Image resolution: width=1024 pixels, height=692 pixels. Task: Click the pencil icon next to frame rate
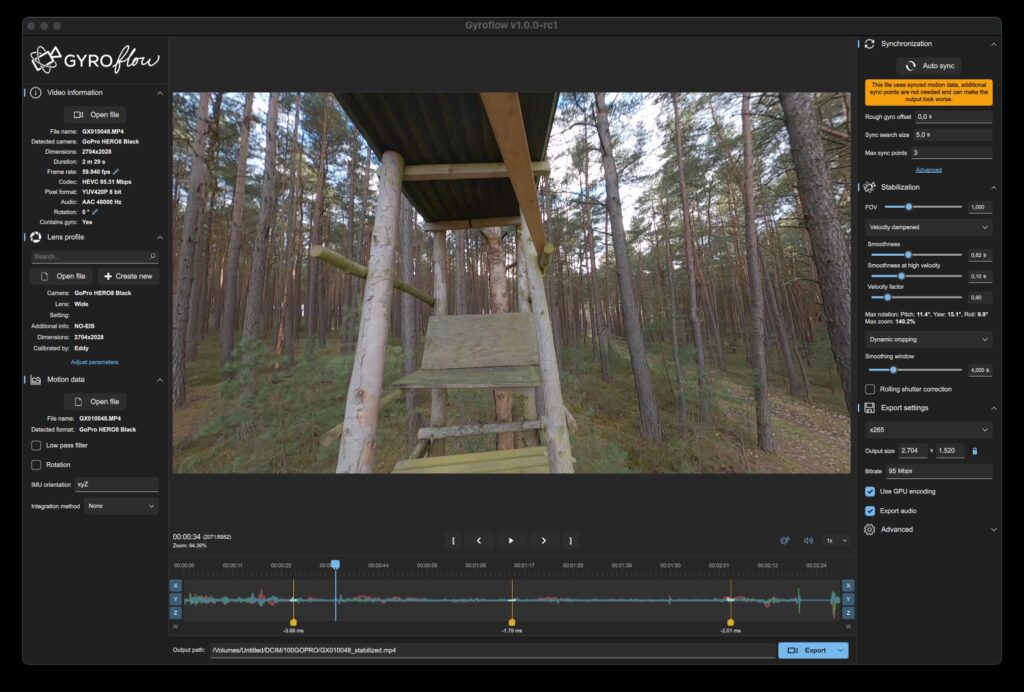116,171
